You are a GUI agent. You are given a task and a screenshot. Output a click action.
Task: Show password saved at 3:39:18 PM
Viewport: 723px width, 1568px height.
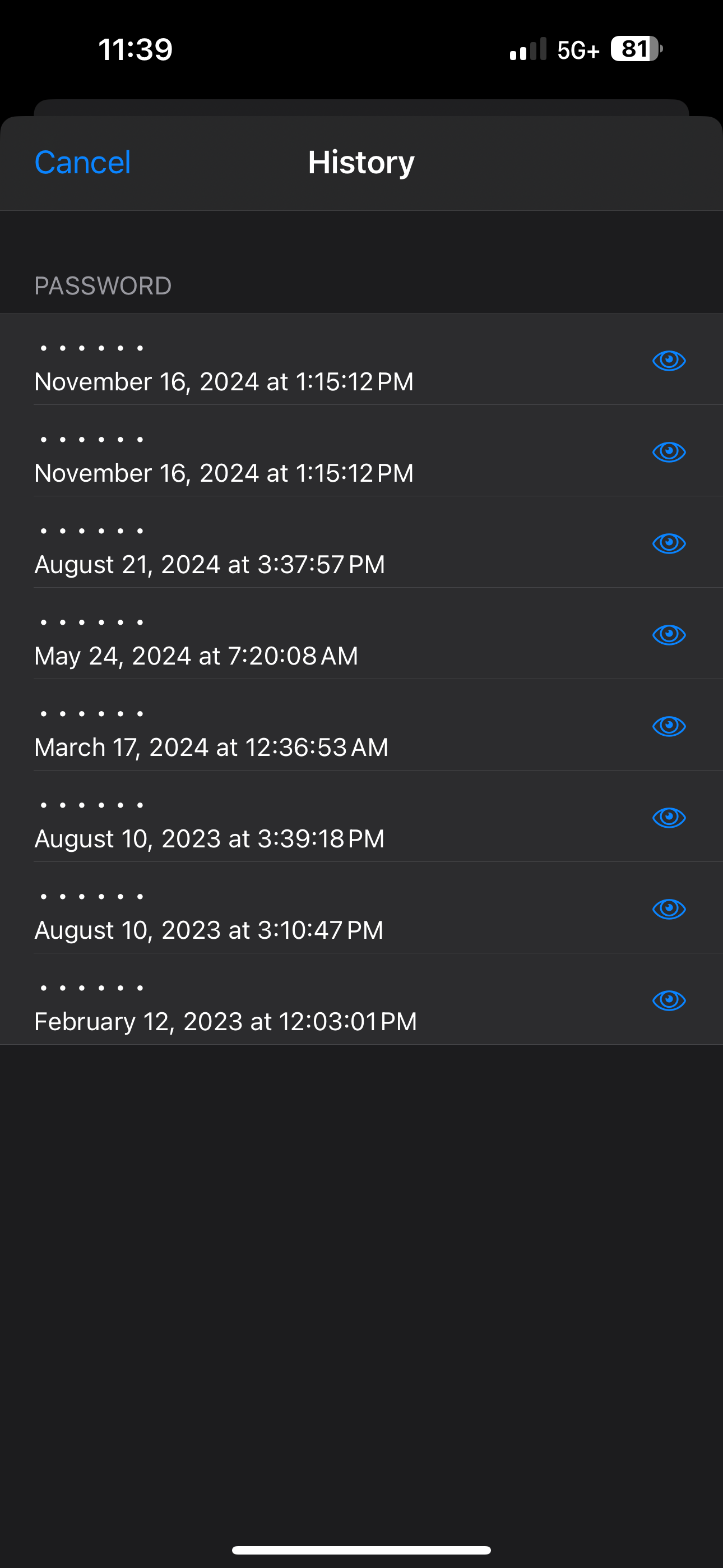pos(669,817)
